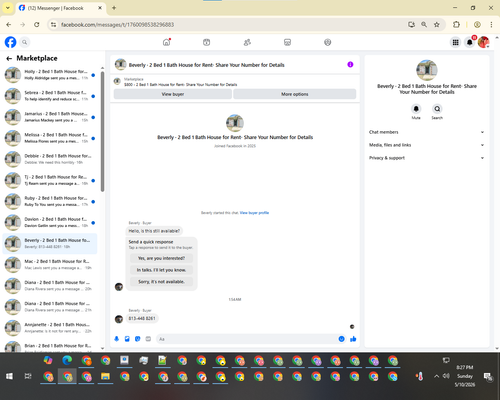The width and height of the screenshot is (500, 400).
Task: Open the Facebook notifications bell
Action: click(x=470, y=42)
